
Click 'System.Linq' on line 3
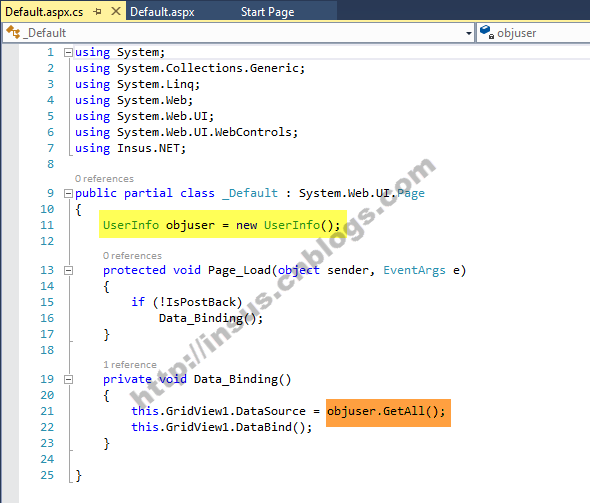coord(155,84)
